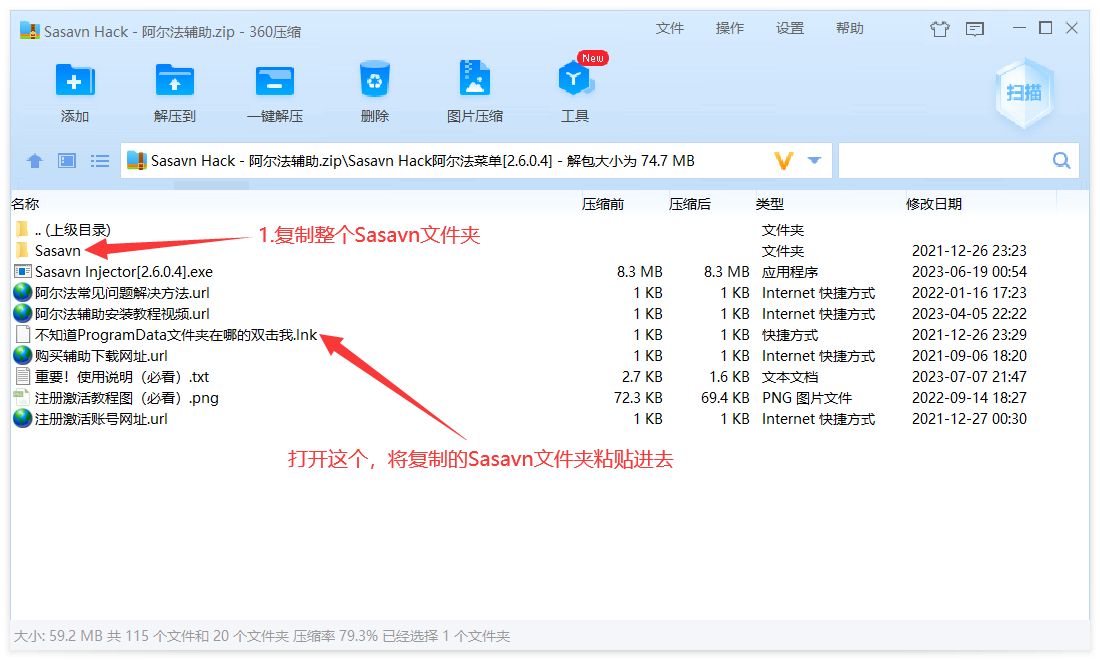Click the 文本文档 type cell
This screenshot has width=1100, height=660.
[x=790, y=377]
